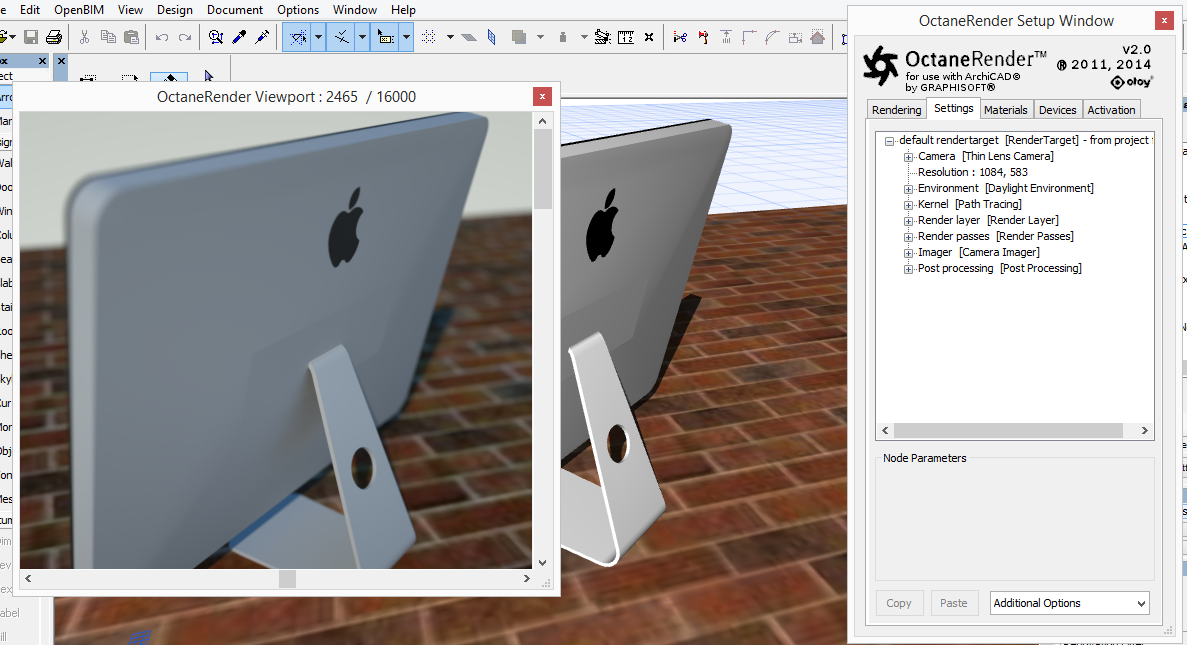
Task: Select the Resolution : 1084, 583 row
Action: [973, 173]
